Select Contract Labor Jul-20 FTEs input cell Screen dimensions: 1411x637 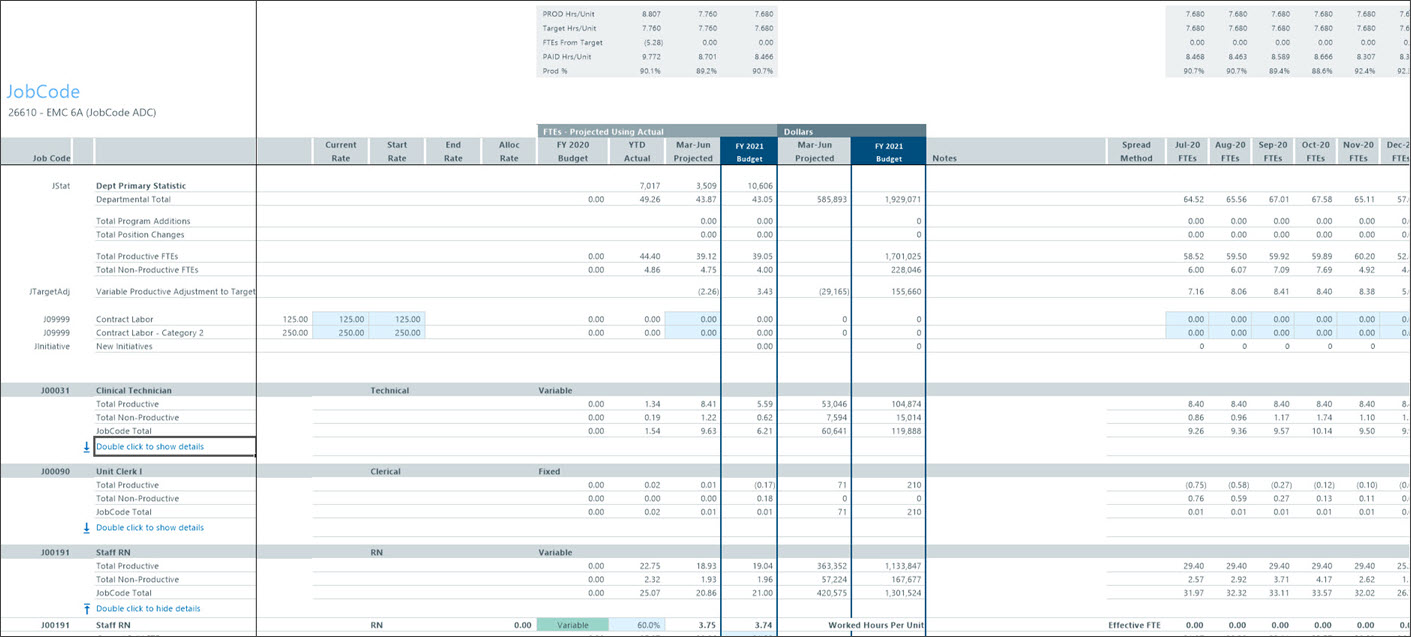[x=1187, y=318]
